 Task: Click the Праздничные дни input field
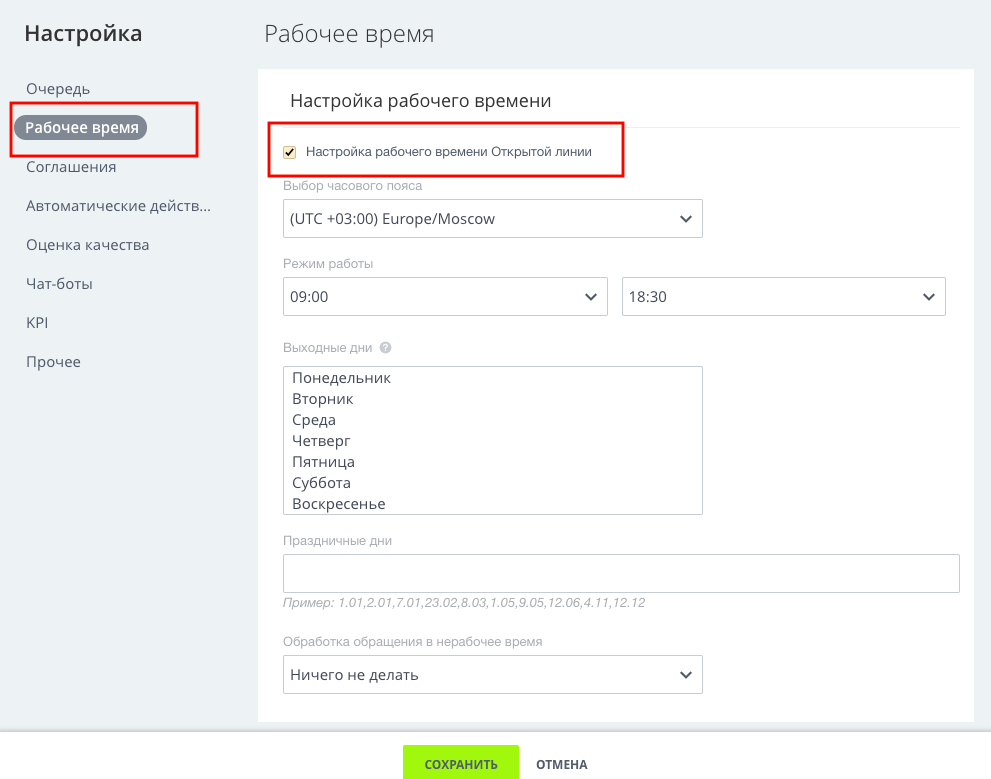pyautogui.click(x=621, y=573)
